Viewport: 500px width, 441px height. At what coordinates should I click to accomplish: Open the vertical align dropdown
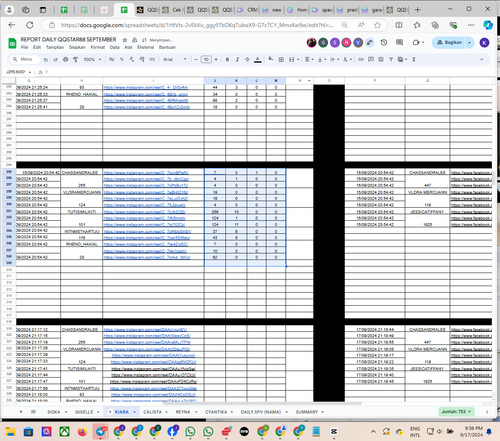(x=322, y=60)
